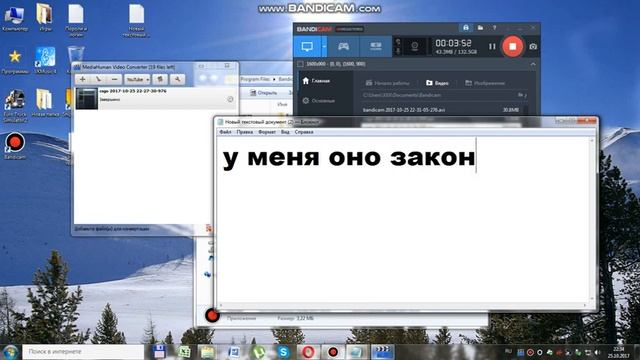Open Bandicam webcam overlay settings

click(414, 47)
